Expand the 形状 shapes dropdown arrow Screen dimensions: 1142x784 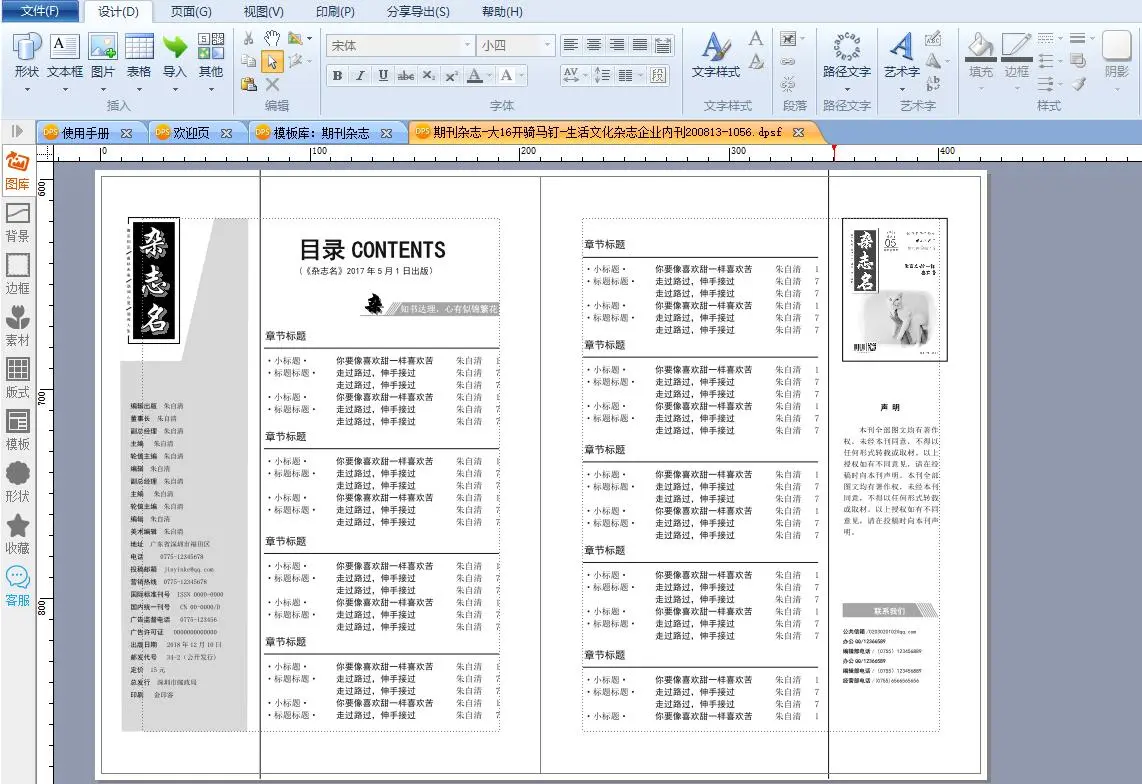[x=27, y=88]
